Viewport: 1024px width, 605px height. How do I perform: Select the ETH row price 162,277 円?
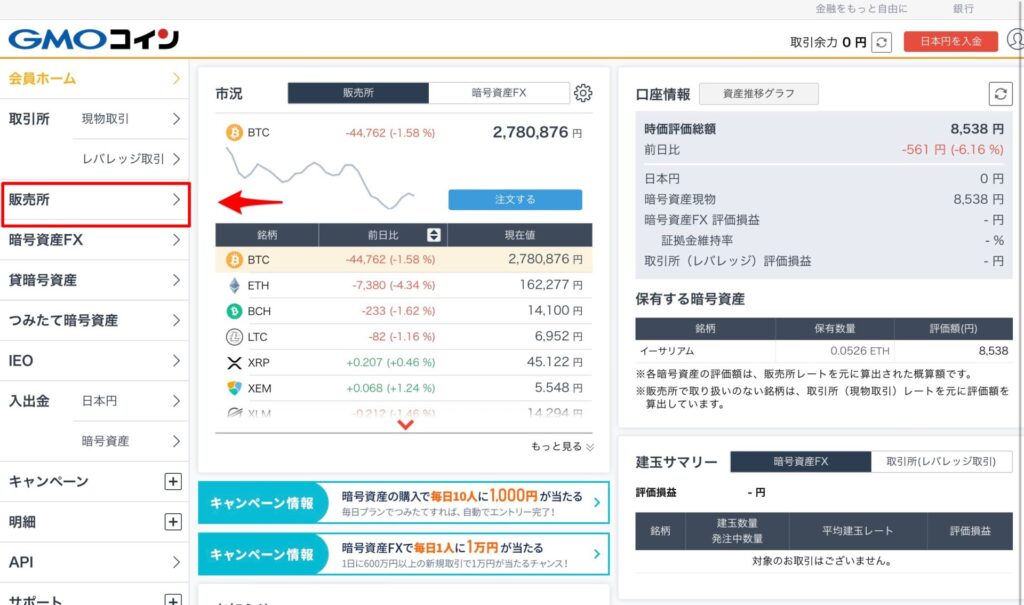(551, 285)
